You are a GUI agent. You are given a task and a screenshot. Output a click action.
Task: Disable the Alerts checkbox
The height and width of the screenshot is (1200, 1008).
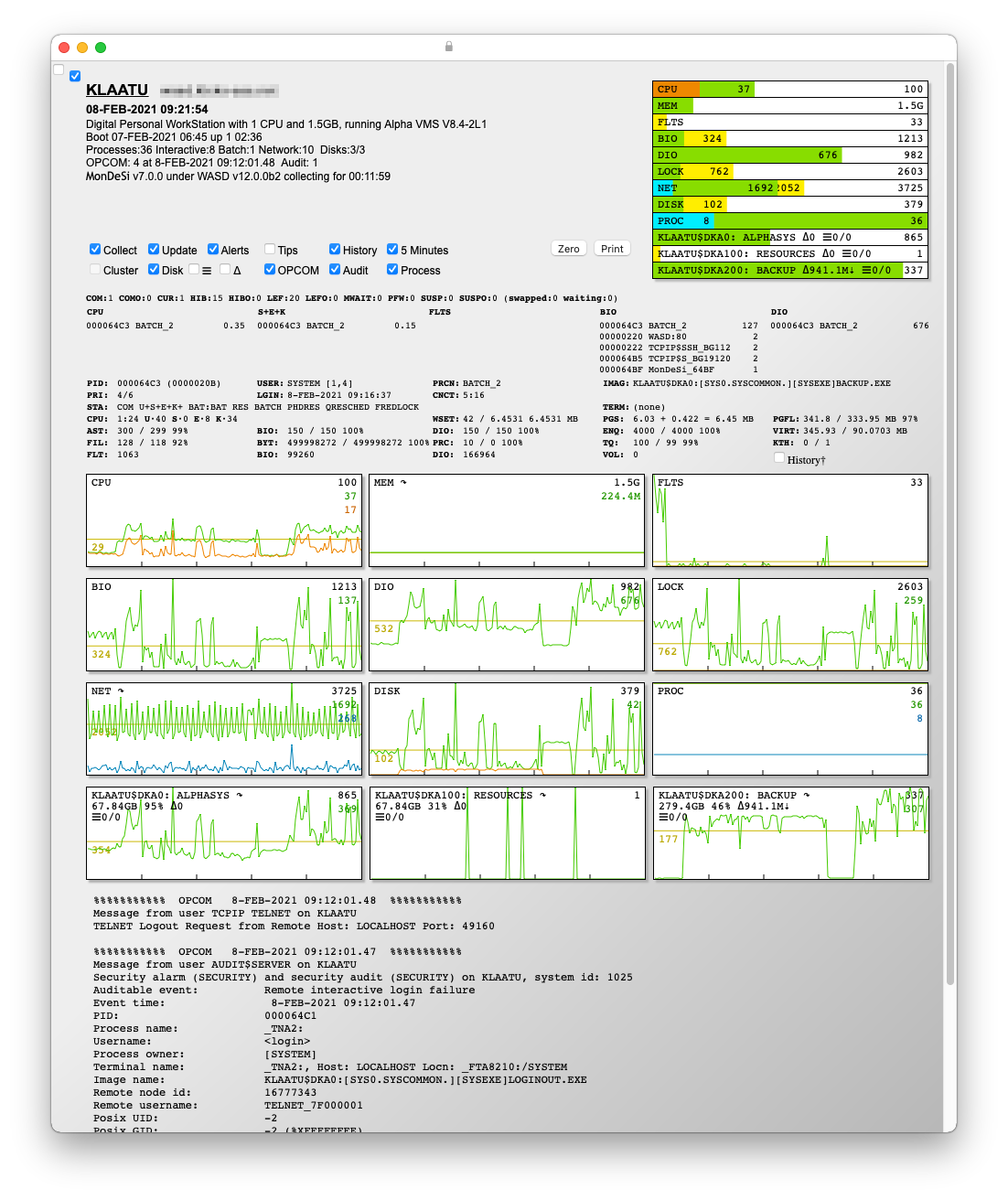(x=213, y=249)
